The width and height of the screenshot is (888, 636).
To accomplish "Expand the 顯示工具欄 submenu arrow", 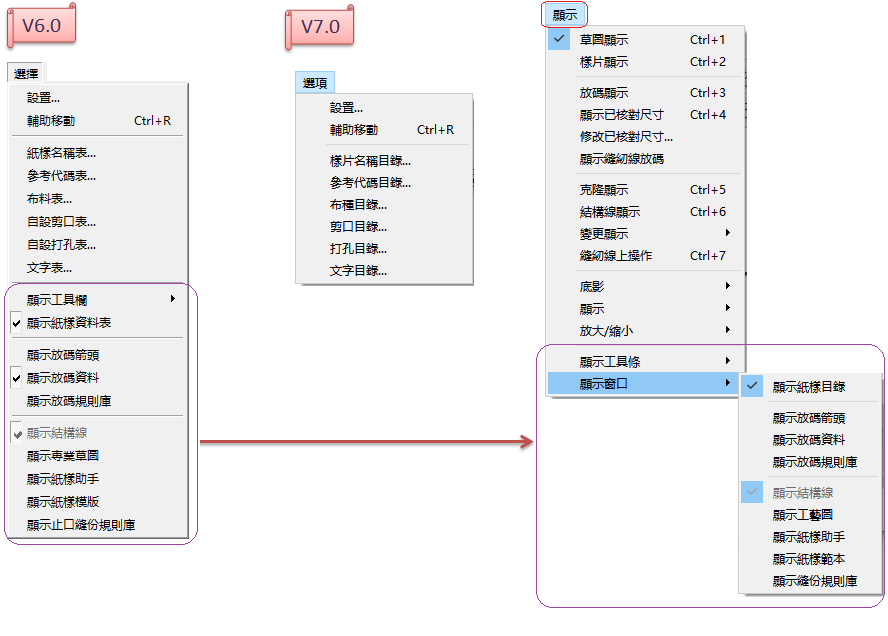I will [173, 299].
